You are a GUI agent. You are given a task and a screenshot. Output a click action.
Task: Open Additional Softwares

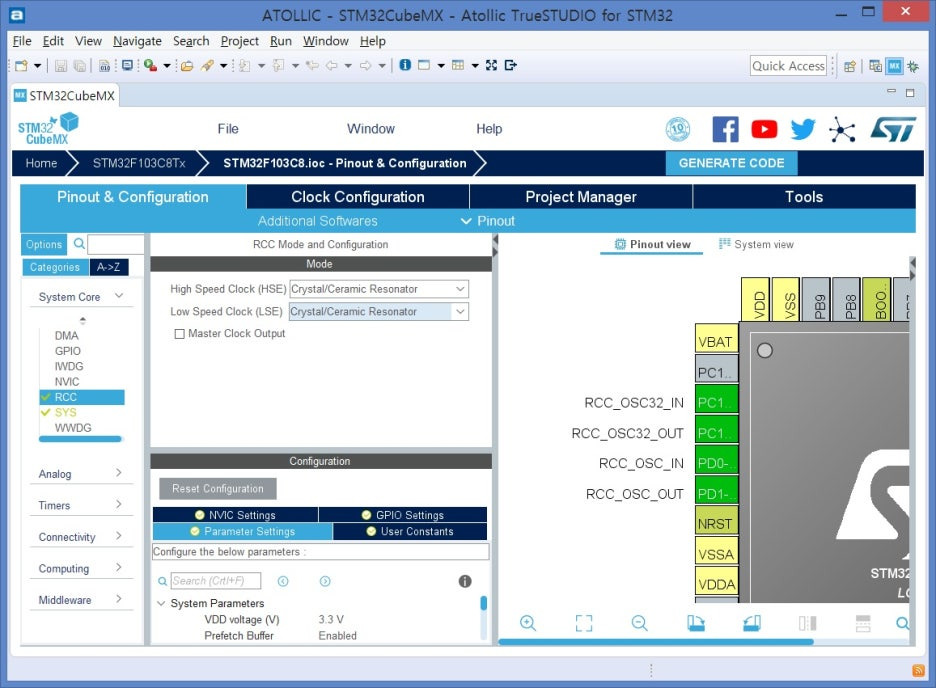318,221
